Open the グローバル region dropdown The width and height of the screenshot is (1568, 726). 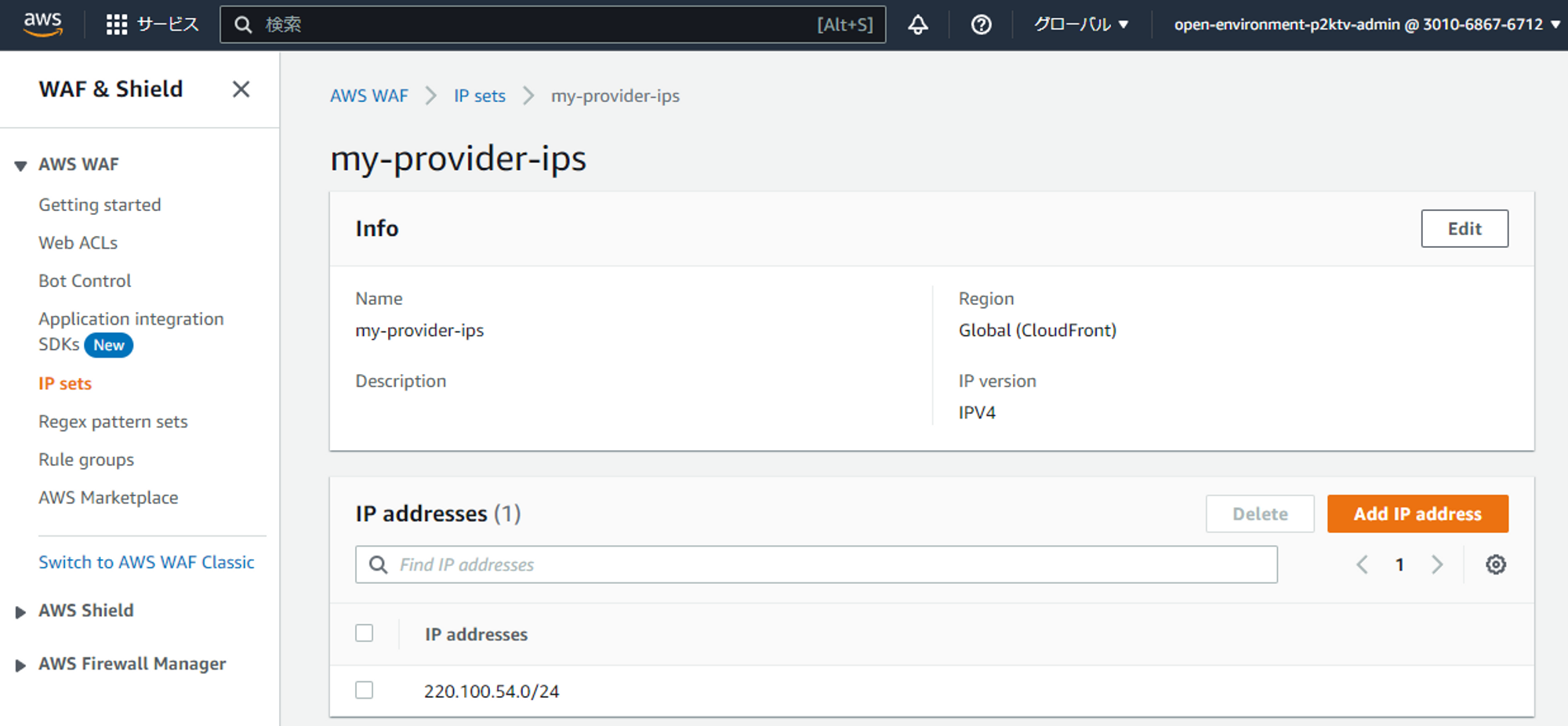[x=1080, y=24]
